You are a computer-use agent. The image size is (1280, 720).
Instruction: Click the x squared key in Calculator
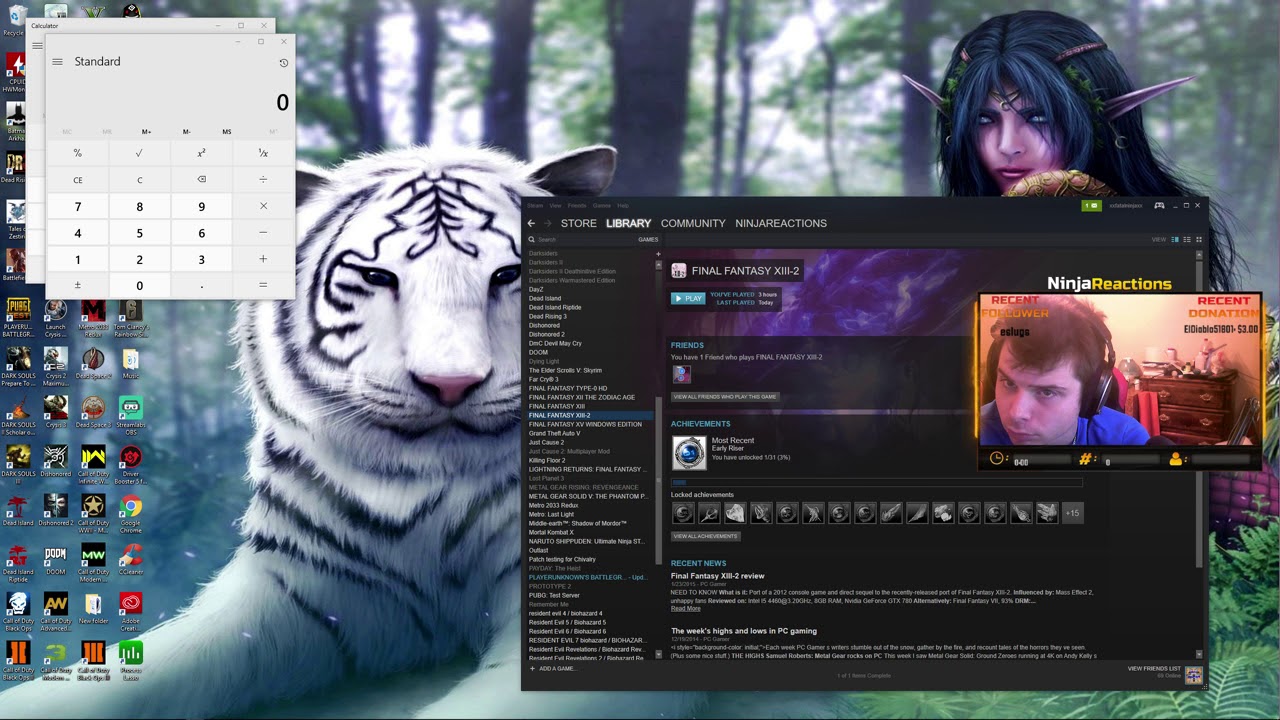click(201, 153)
